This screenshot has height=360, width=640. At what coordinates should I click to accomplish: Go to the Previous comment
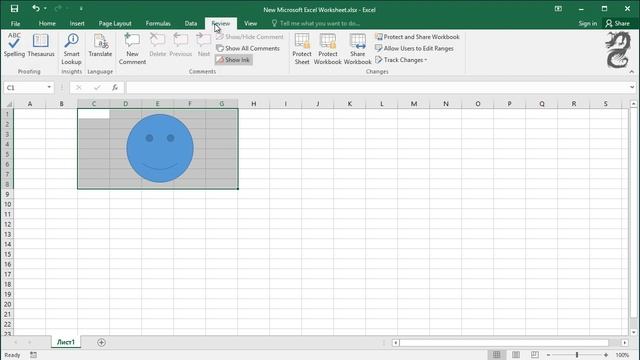tap(180, 45)
